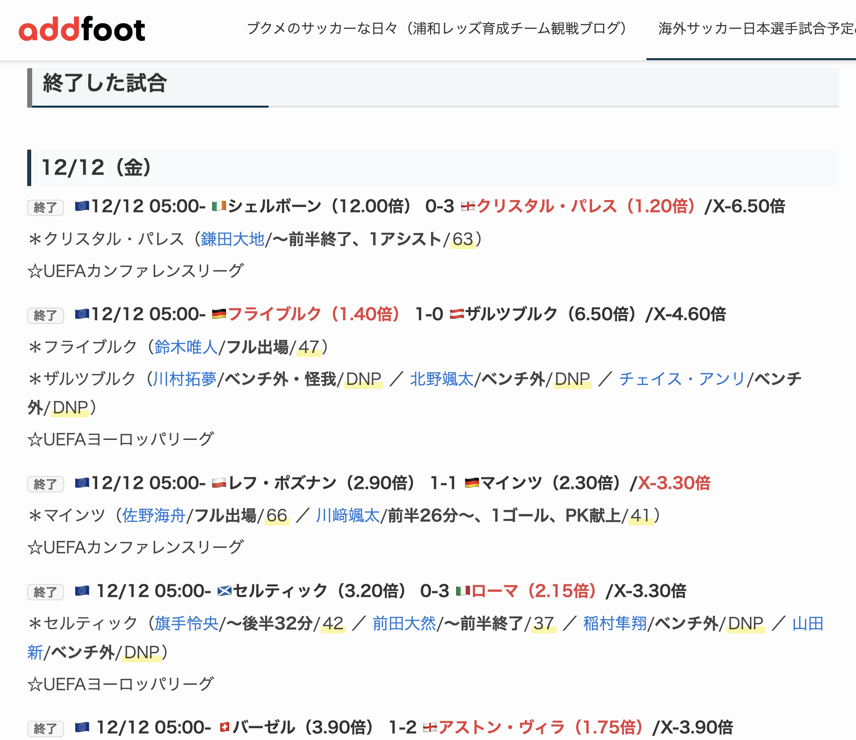856x740 pixels.
Task: Go to the 佐野海舟 player page
Action: point(154,516)
